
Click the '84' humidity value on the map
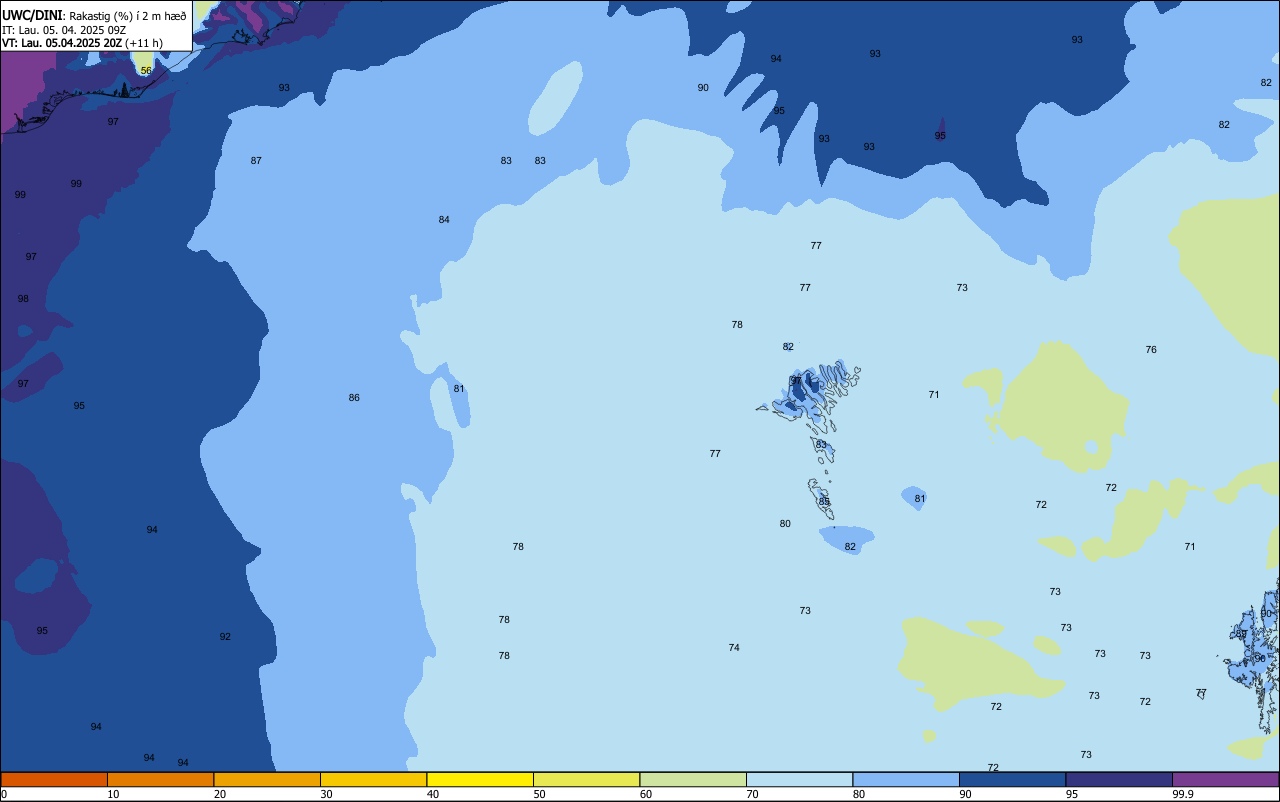tap(444, 220)
